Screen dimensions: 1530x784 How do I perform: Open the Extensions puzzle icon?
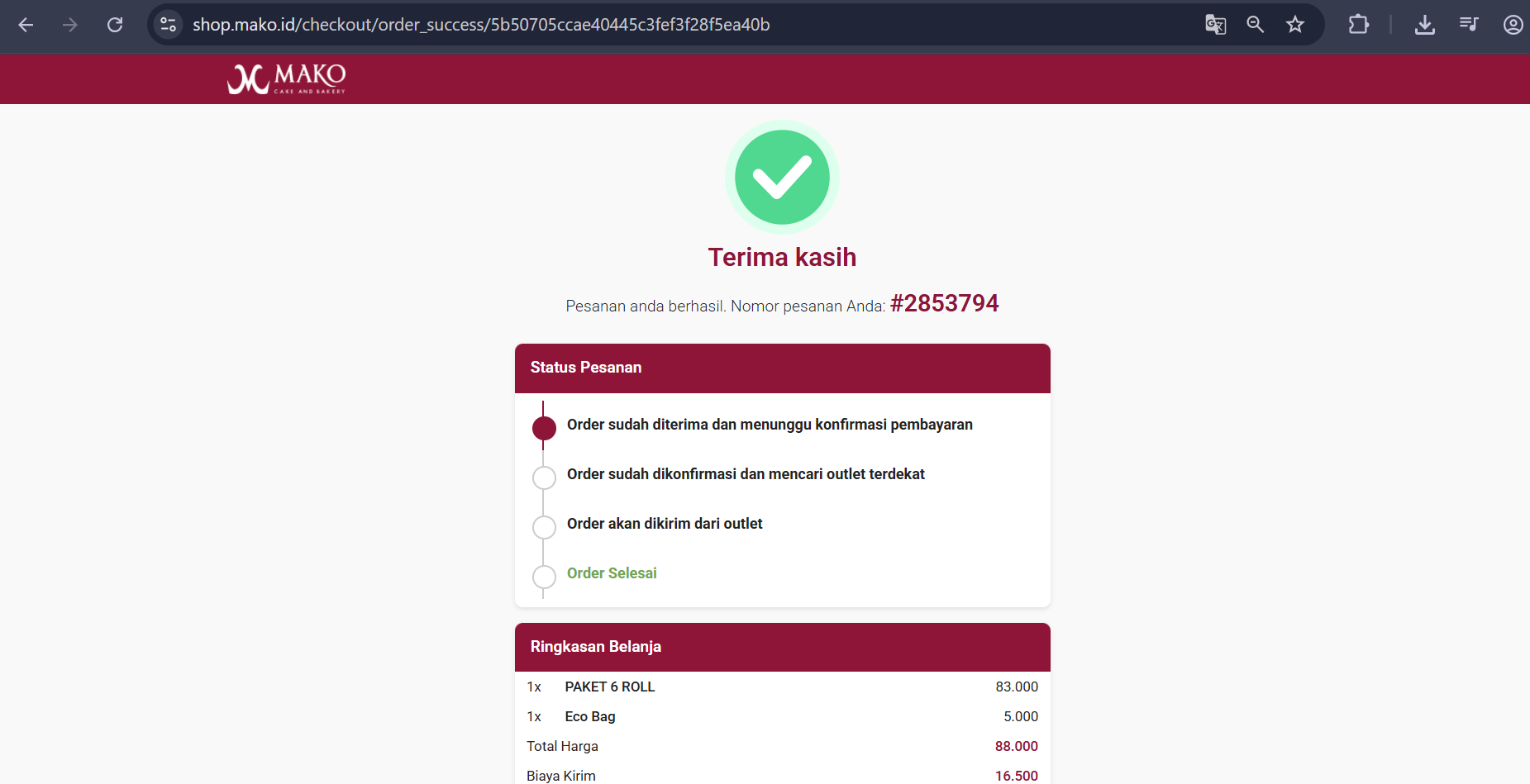(x=1358, y=25)
